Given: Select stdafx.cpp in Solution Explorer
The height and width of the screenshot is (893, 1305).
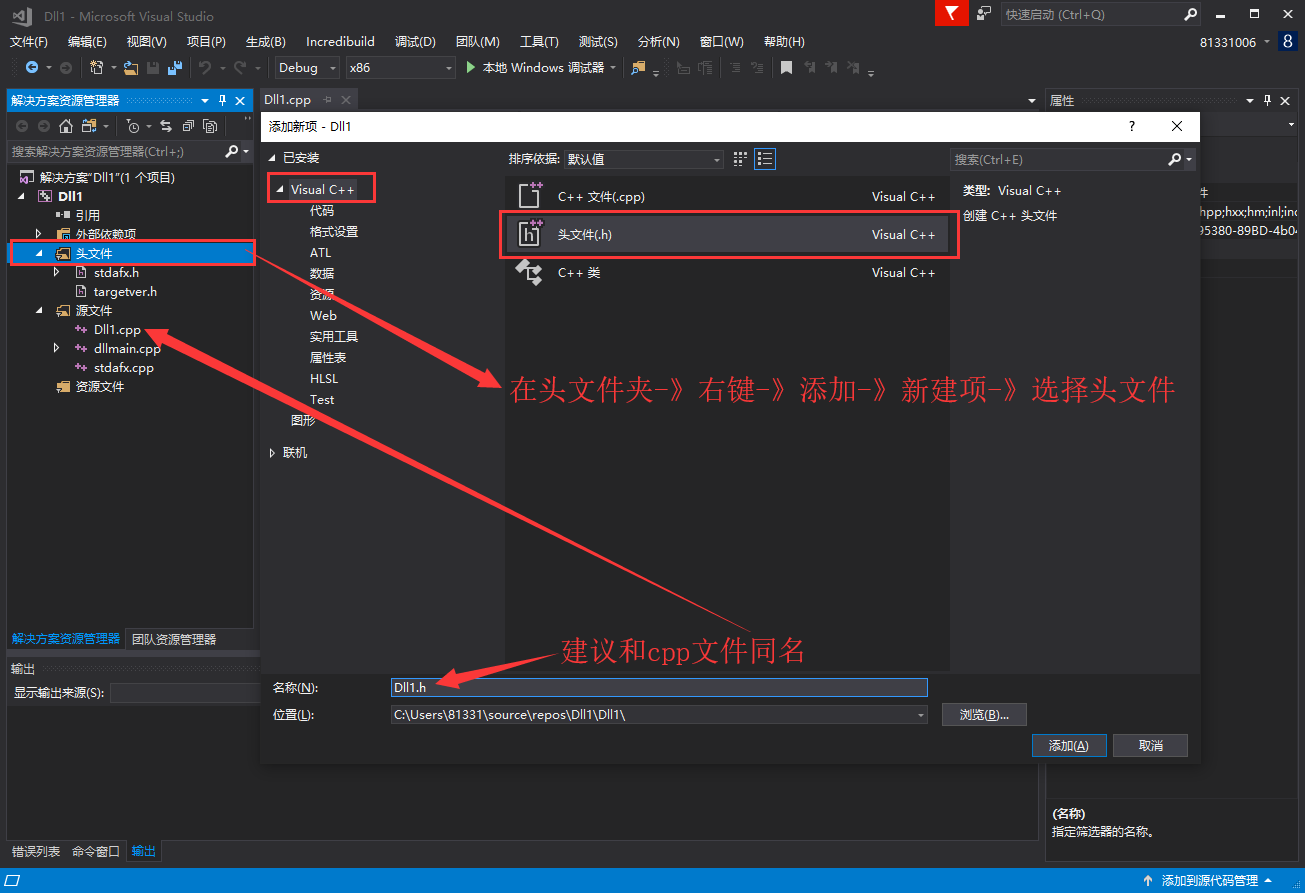Looking at the screenshot, I should click(124, 368).
